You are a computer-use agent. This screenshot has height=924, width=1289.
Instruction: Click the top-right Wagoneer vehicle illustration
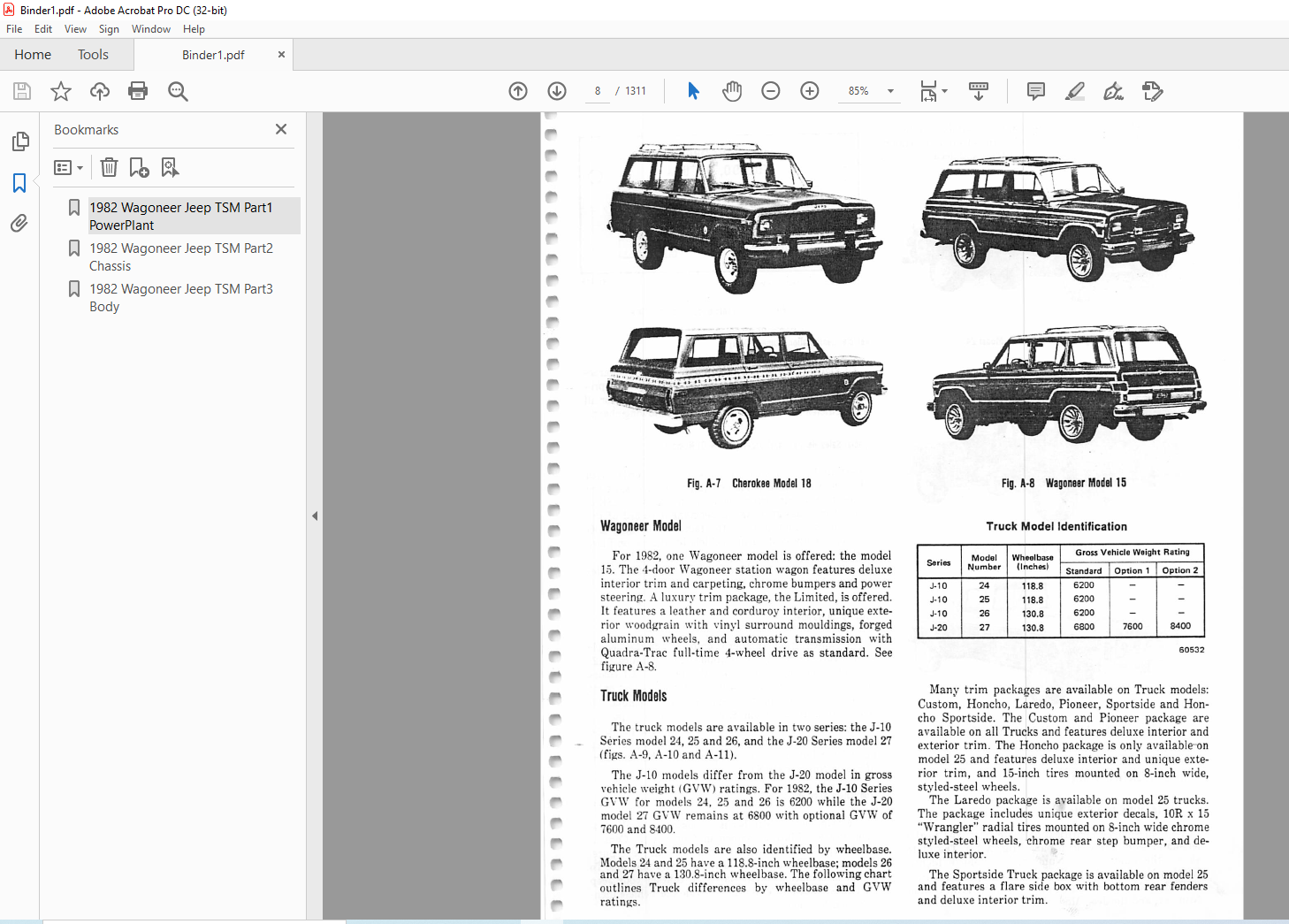coord(1057,219)
